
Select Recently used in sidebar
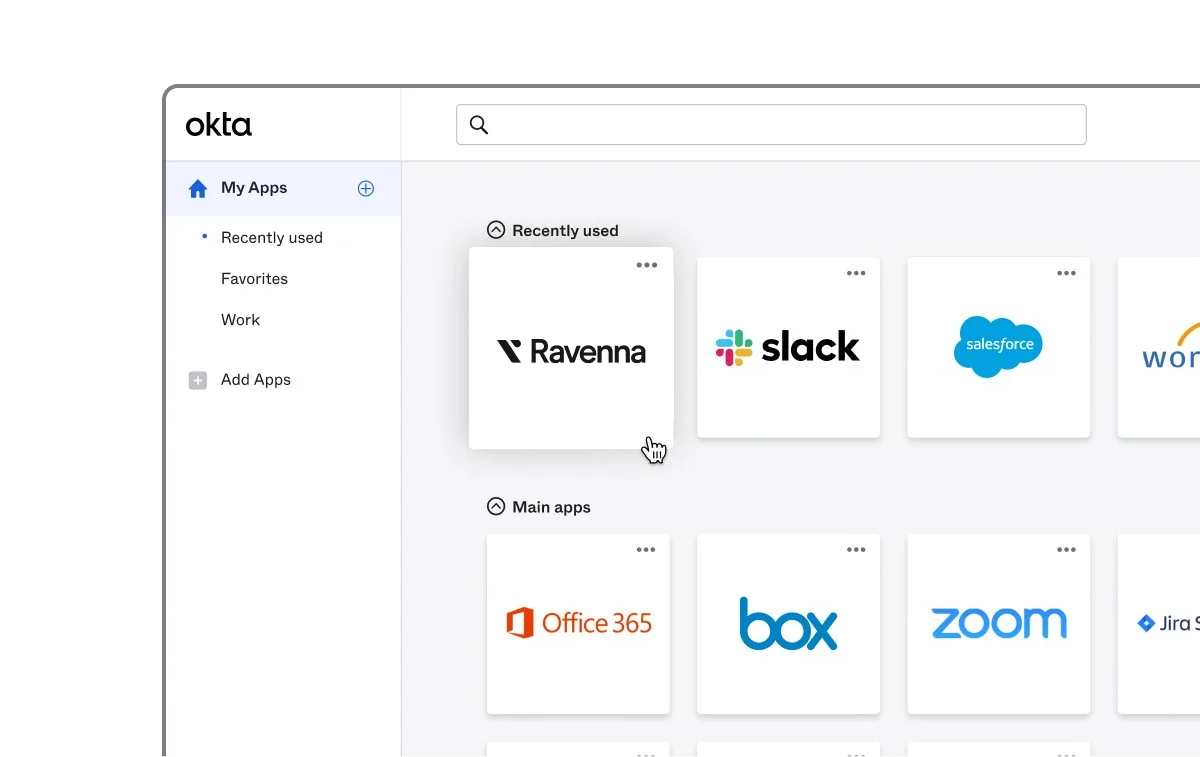point(272,238)
